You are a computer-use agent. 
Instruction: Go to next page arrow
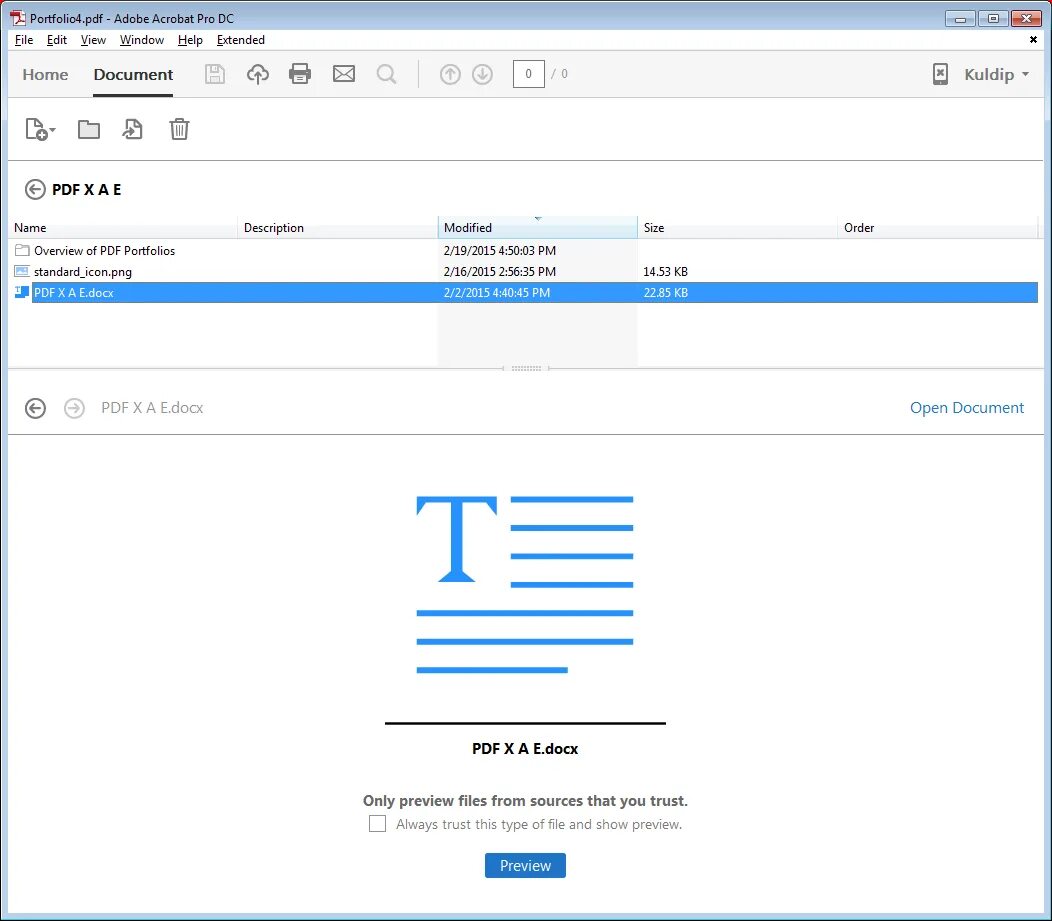pyautogui.click(x=482, y=74)
